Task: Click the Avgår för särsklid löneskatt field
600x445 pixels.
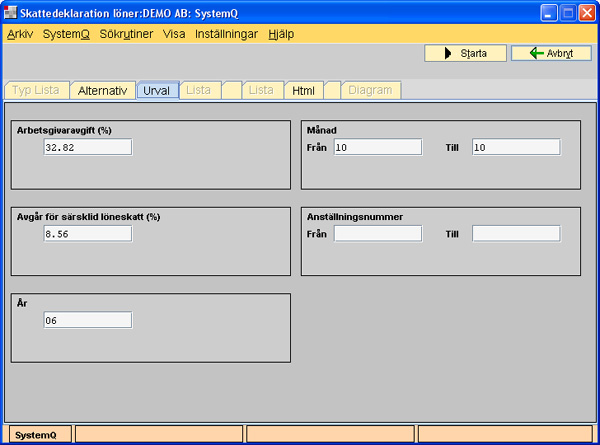Action: [87, 233]
